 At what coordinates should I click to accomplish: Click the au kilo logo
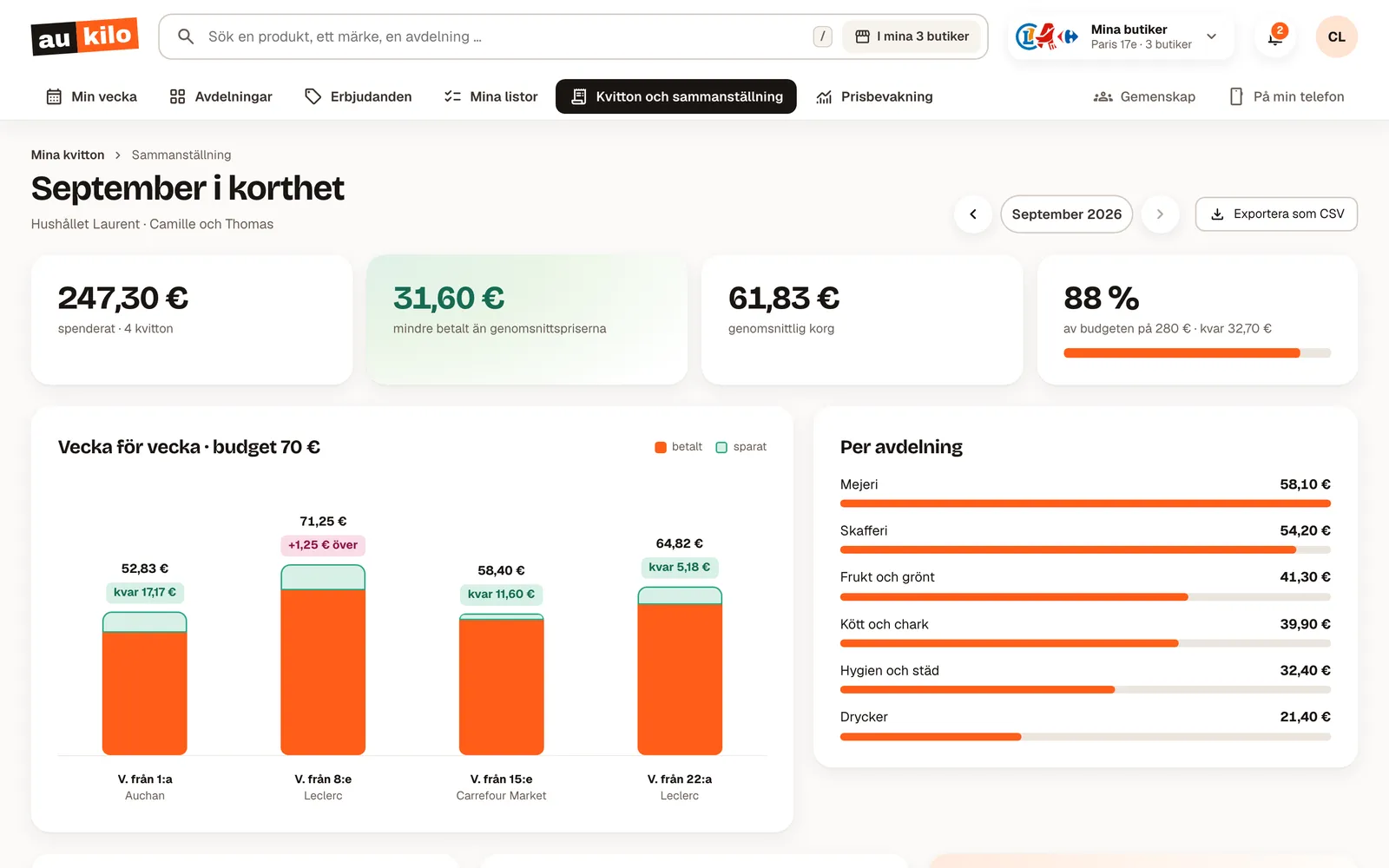coord(85,36)
